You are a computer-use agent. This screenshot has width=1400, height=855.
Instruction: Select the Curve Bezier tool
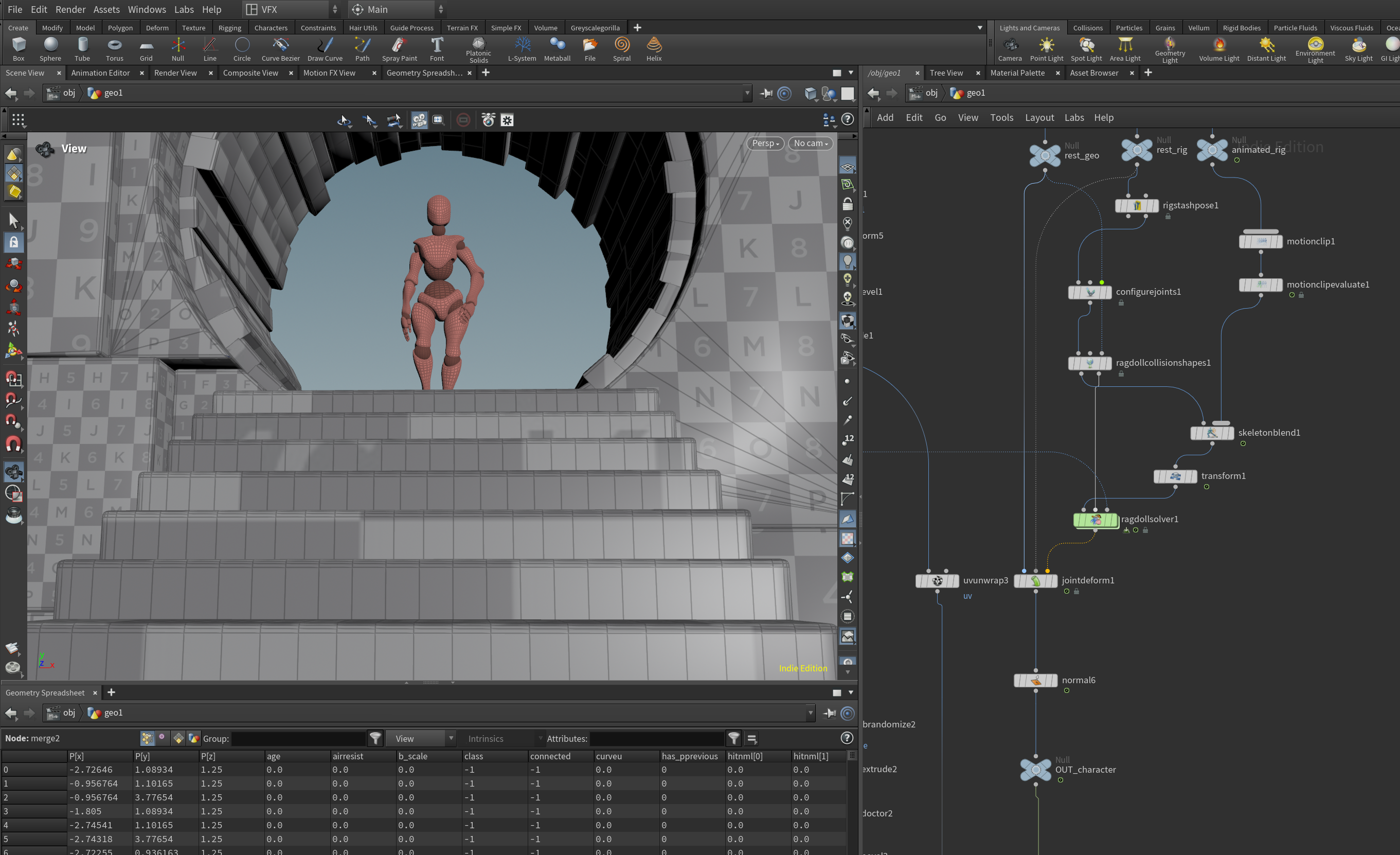coord(281,49)
